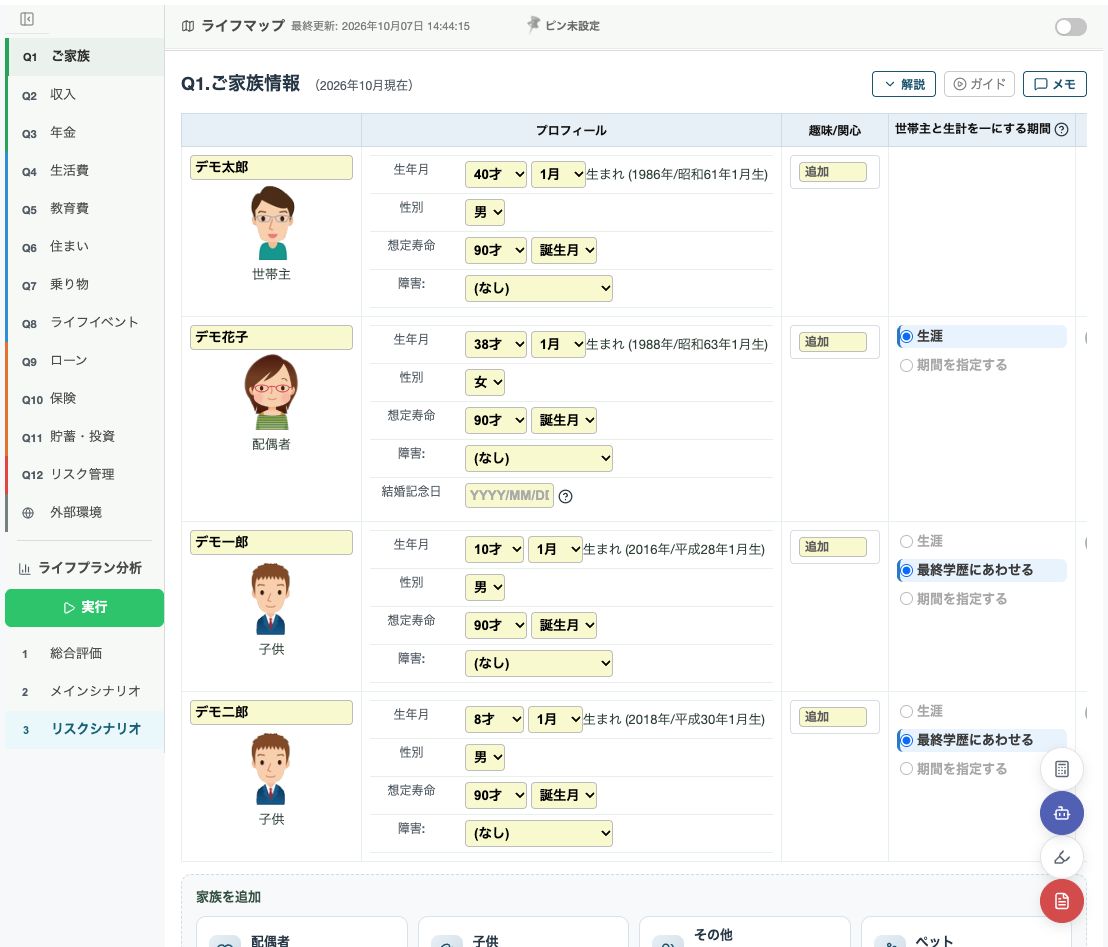
Task: Select 最終学歴にあわせる for デモ一郎
Action: click(x=906, y=570)
